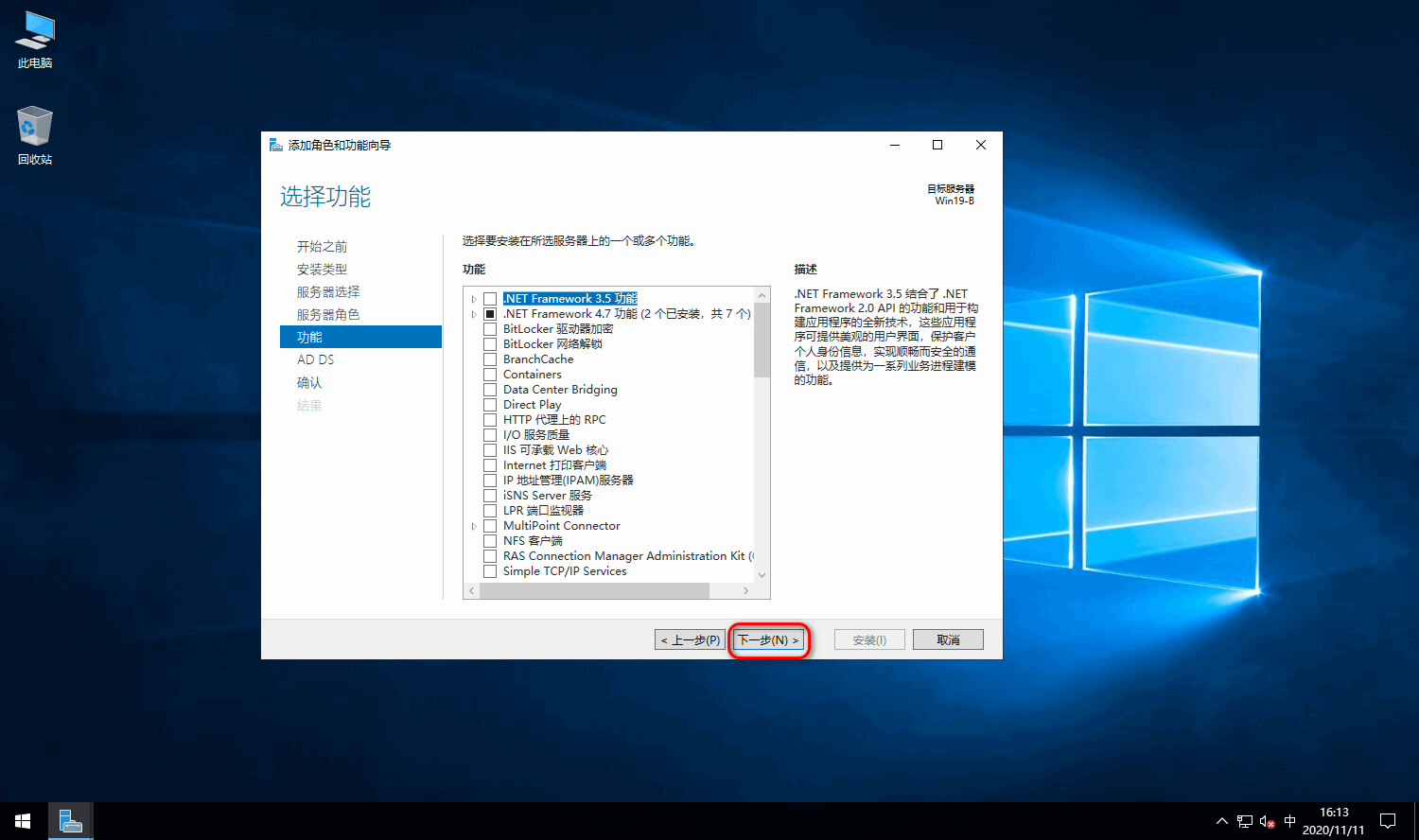Viewport: 1419px width, 840px height.
Task: Click the muted volume tray icon
Action: (1268, 821)
